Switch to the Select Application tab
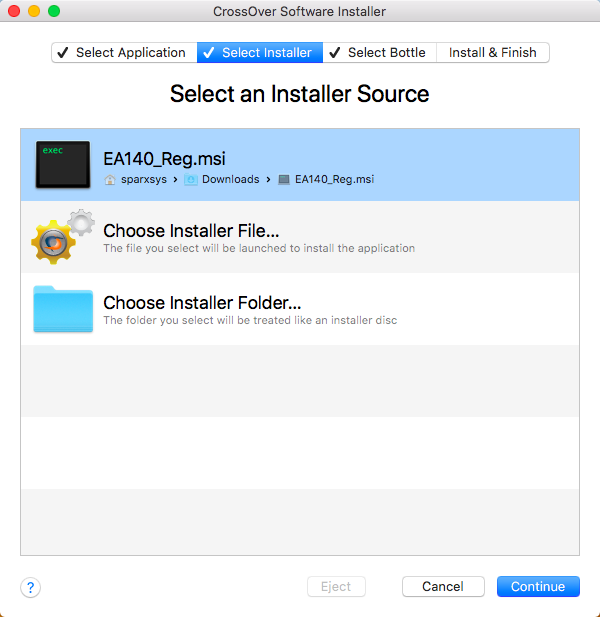Image resolution: width=600 pixels, height=617 pixels. pyautogui.click(x=124, y=53)
